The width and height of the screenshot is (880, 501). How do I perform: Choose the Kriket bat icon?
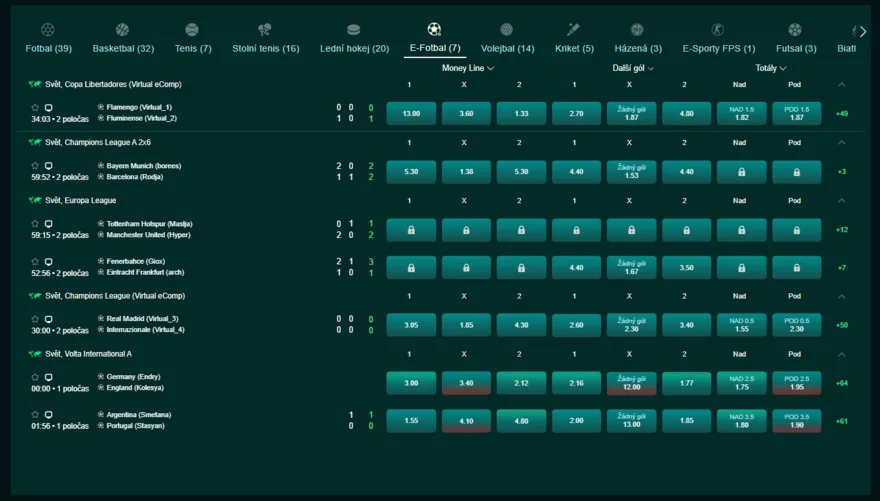tap(573, 30)
